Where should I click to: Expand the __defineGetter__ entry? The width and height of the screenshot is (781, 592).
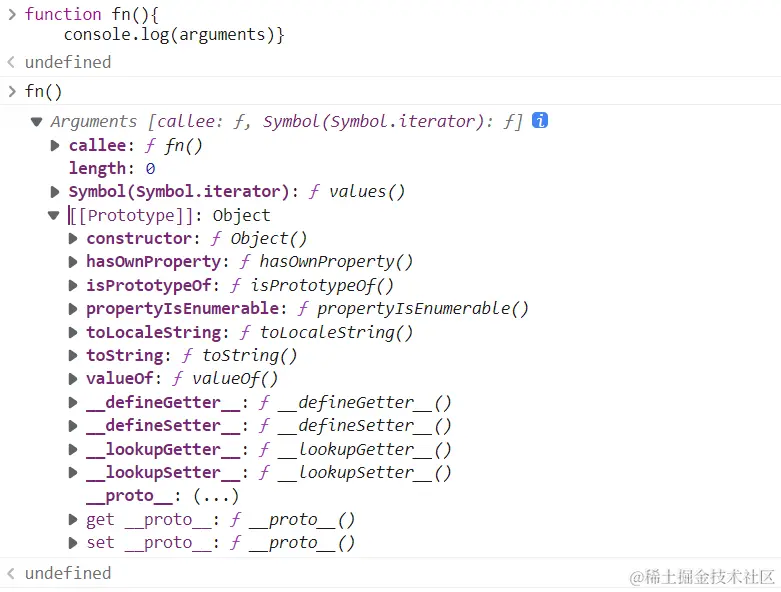pyautogui.click(x=73, y=402)
